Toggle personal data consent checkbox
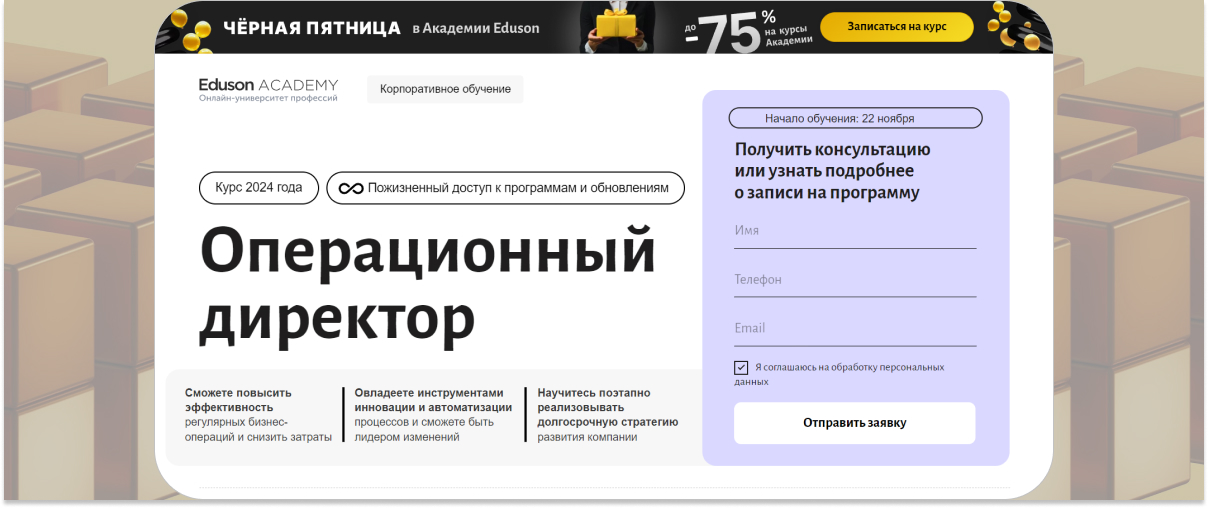Screen dimensions: 1208x508 pyautogui.click(x=741, y=368)
